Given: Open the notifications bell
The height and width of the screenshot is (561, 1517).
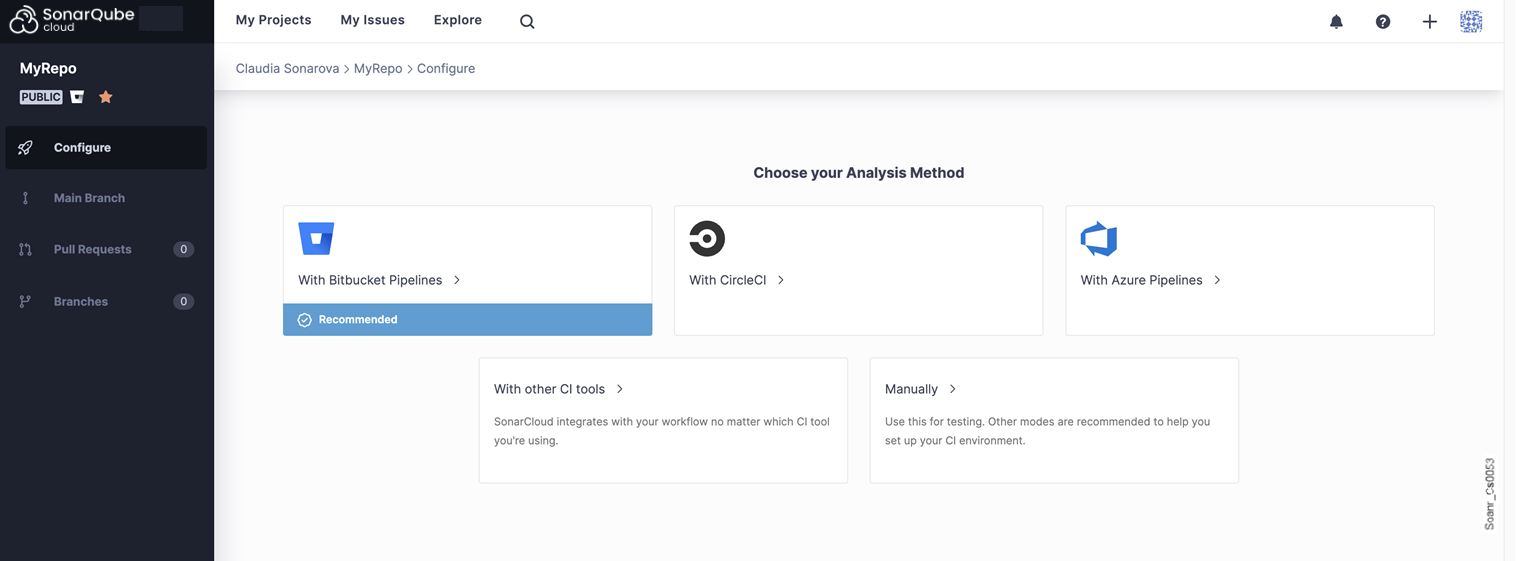Looking at the screenshot, I should tap(1336, 22).
